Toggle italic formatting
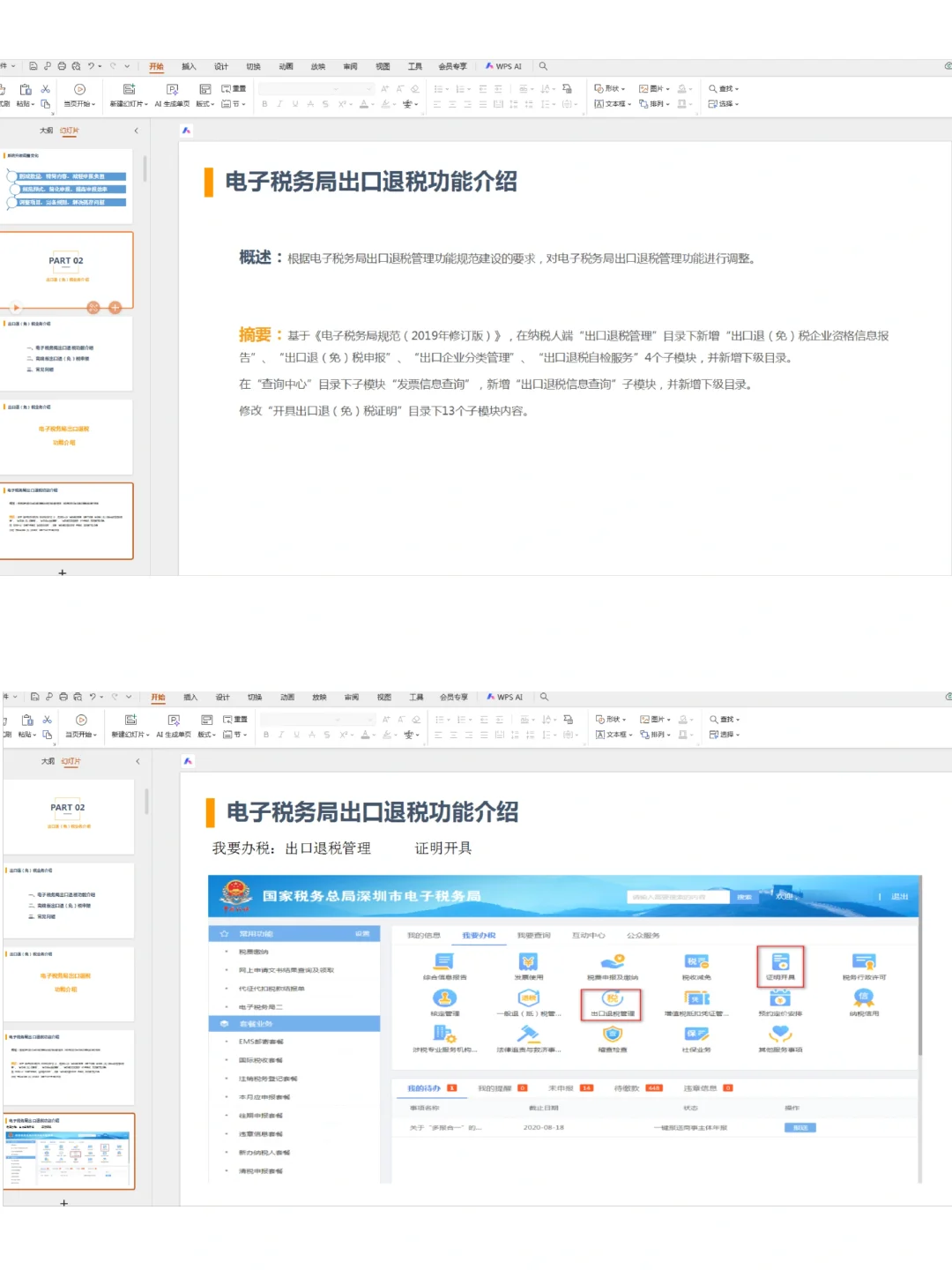This screenshot has height=1270, width=952. 279,103
